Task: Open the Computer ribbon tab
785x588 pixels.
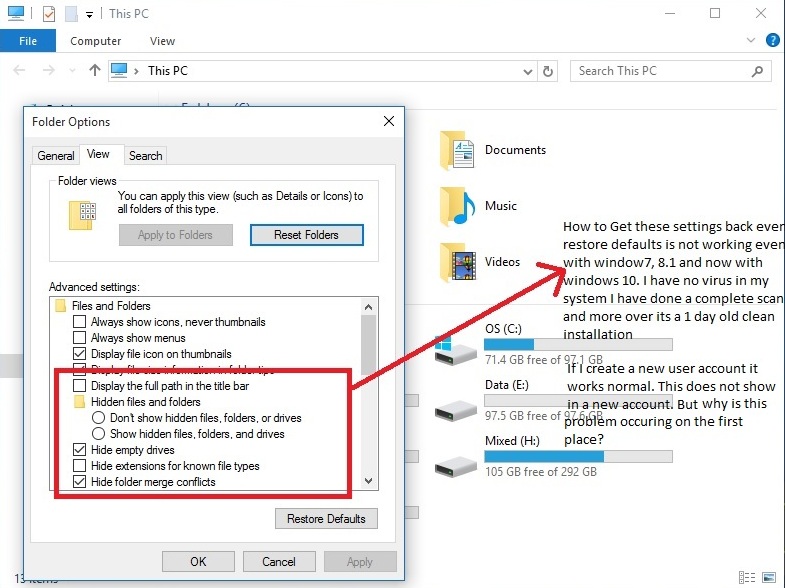Action: coord(96,41)
